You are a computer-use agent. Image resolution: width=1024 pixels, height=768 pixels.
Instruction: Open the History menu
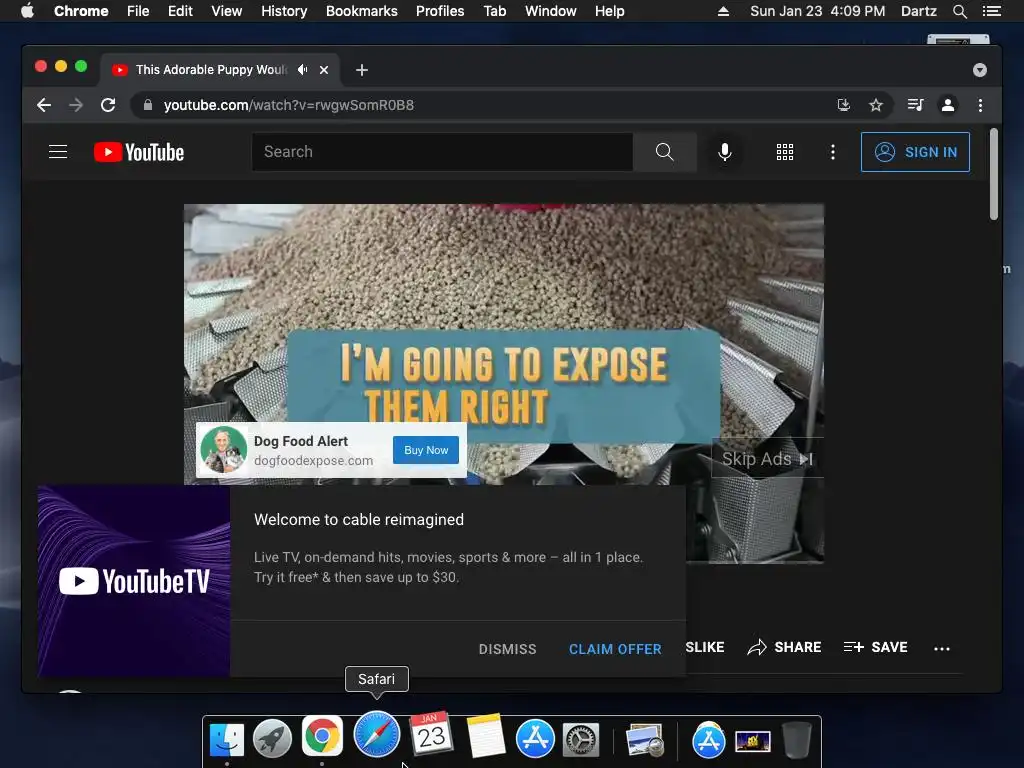(x=284, y=11)
